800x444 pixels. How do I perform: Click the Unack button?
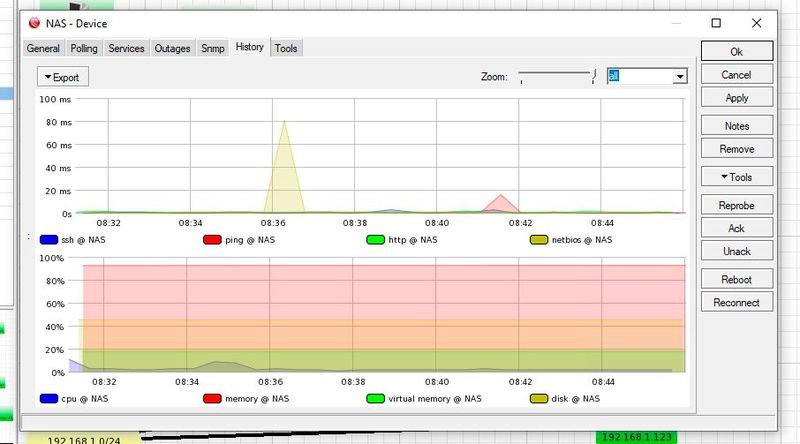click(x=737, y=251)
